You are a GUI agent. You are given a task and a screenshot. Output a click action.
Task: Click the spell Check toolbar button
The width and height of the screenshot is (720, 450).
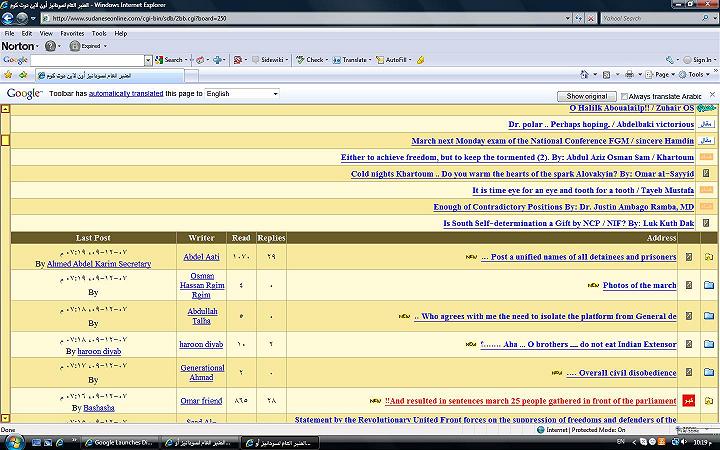tap(310, 60)
